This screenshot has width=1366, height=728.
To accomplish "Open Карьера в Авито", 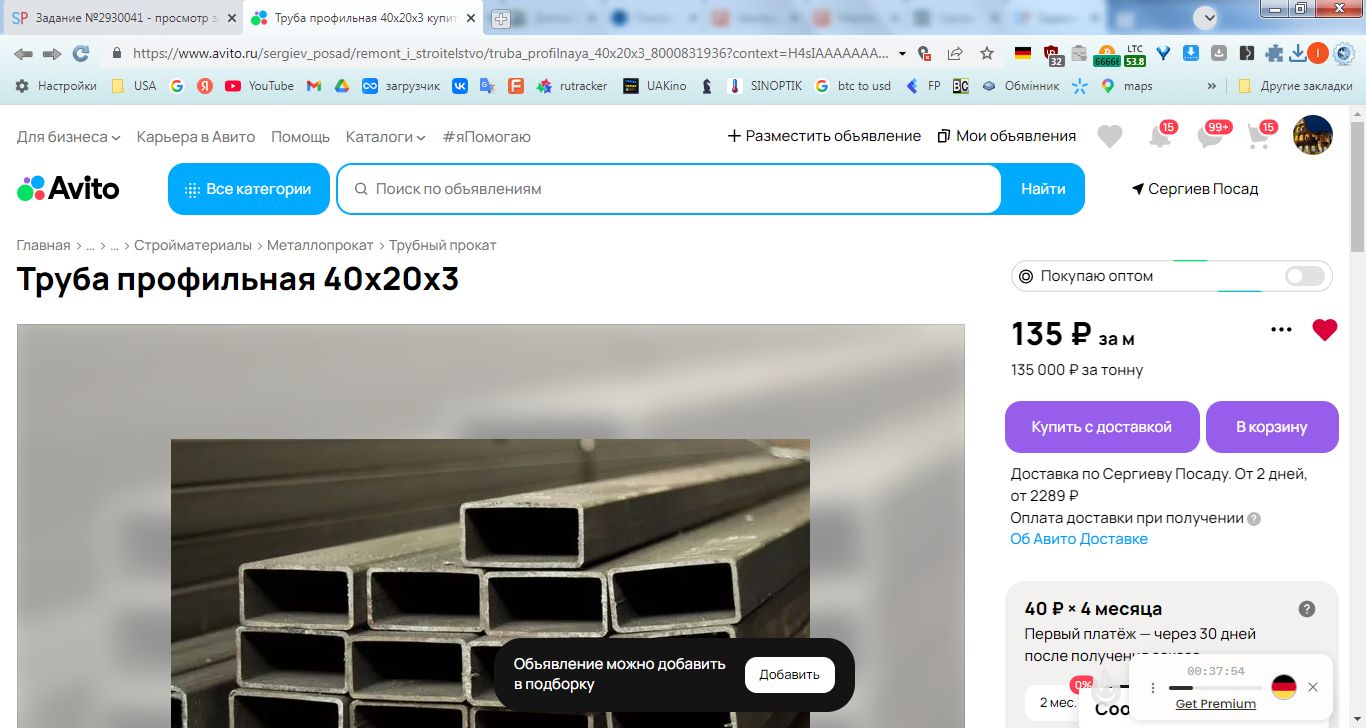I will 196,136.
